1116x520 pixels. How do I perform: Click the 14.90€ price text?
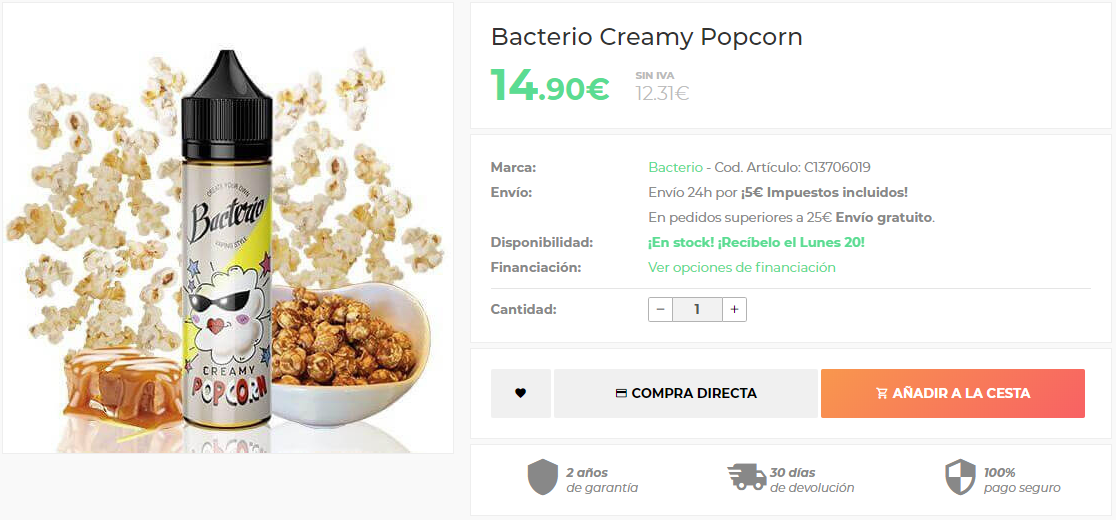[x=550, y=85]
